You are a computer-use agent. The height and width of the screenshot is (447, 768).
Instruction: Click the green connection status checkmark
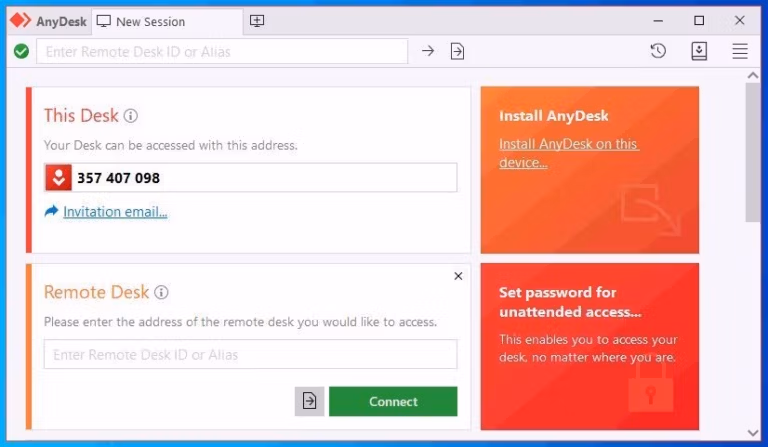pos(21,51)
